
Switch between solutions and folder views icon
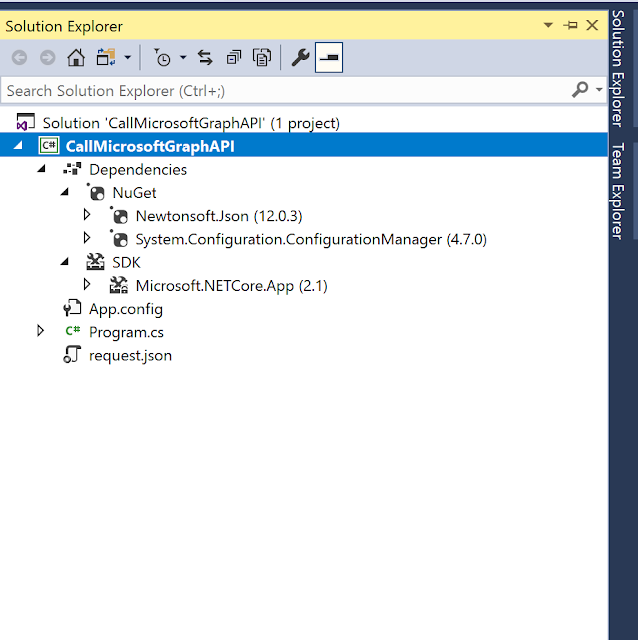point(106,57)
